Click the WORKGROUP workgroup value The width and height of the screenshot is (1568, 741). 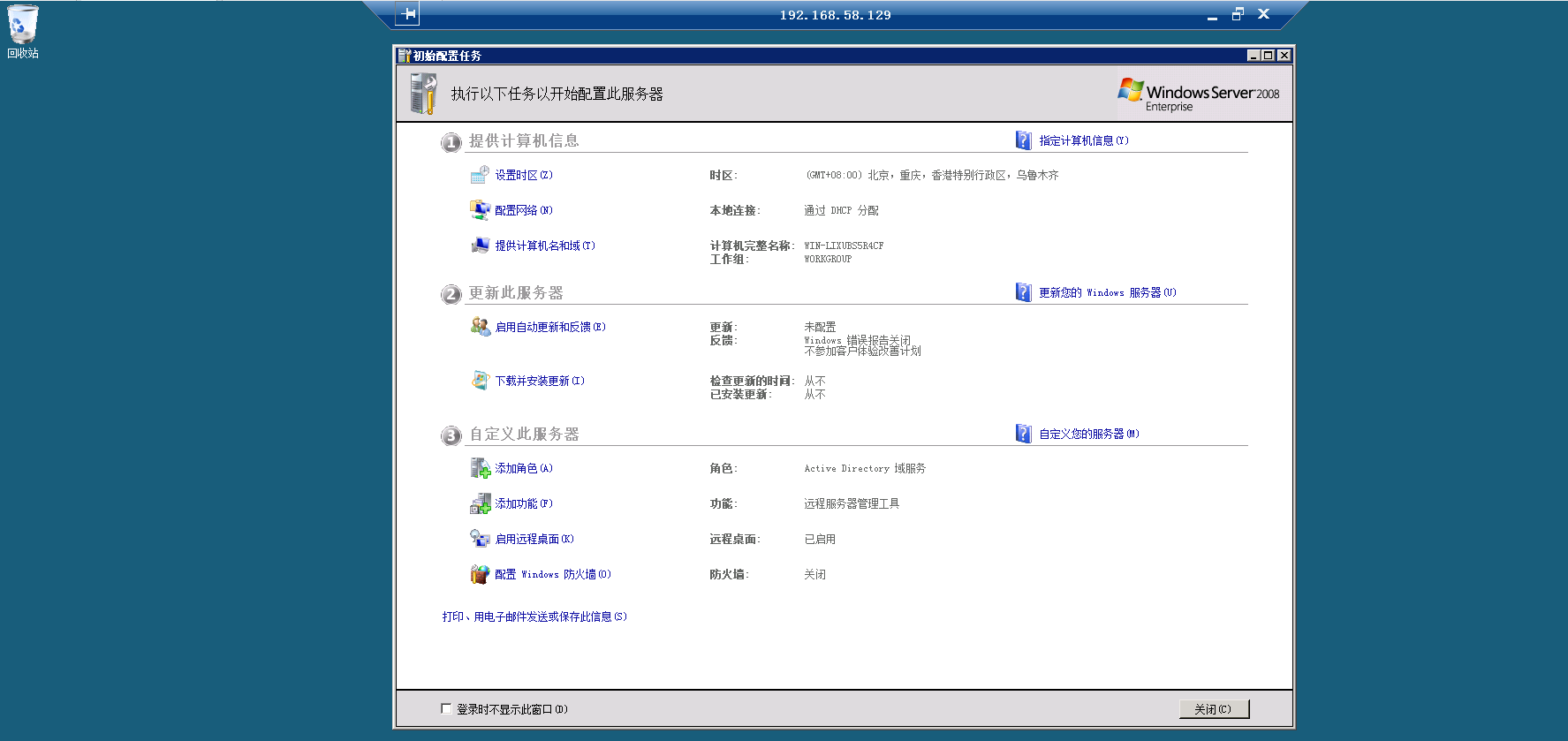click(828, 259)
